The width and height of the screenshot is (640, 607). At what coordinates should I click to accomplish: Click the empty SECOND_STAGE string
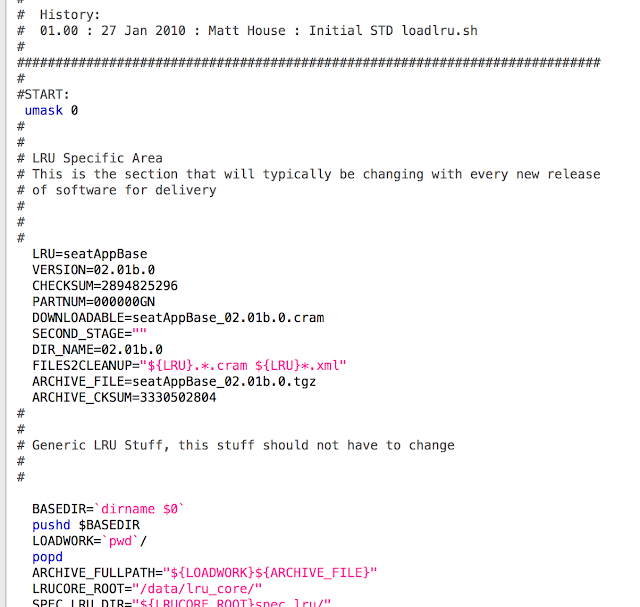[x=139, y=334]
